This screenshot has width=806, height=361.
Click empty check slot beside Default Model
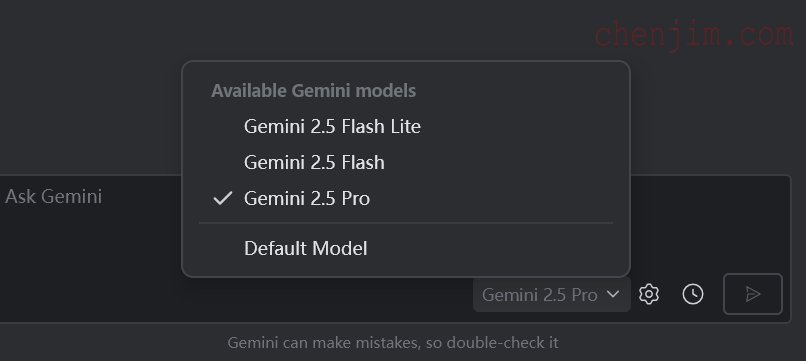pyautogui.click(x=223, y=248)
